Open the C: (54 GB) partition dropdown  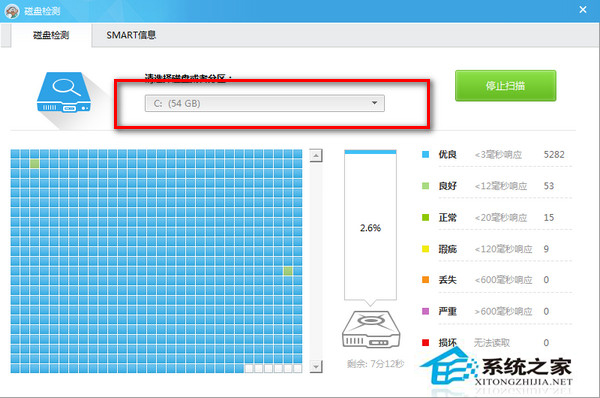264,103
